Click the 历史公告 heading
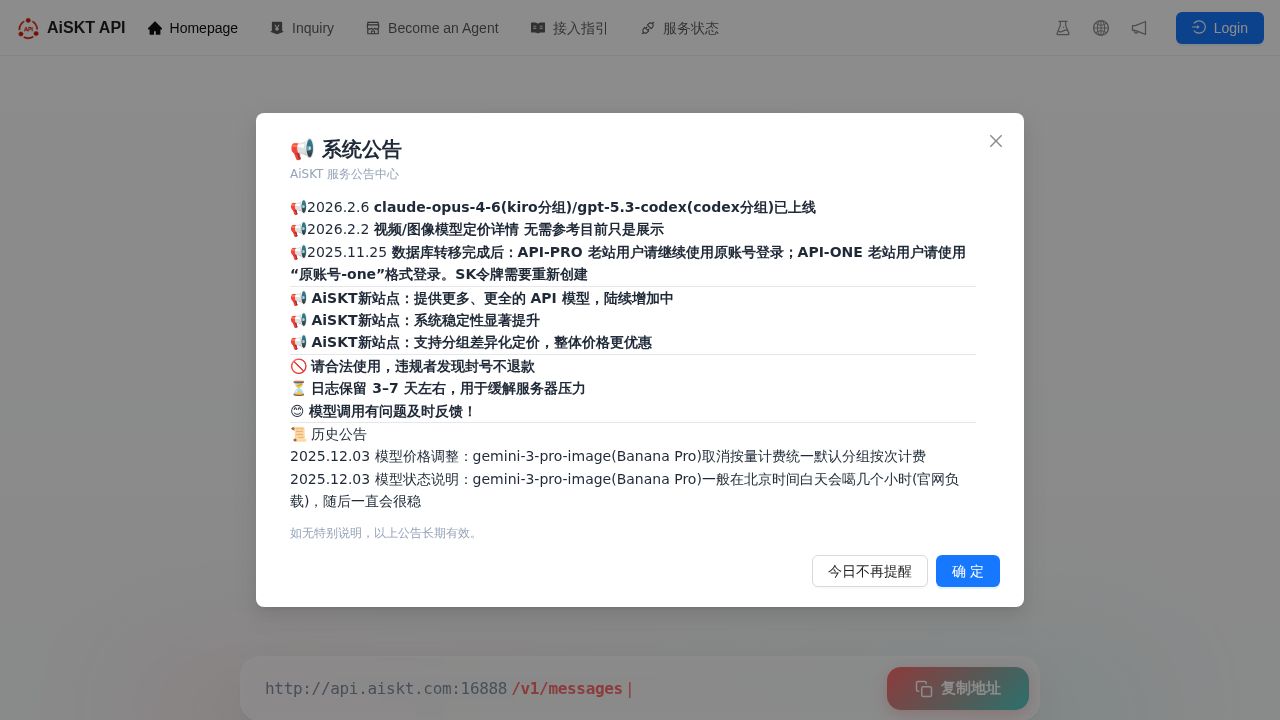The image size is (1280, 720). (328, 434)
